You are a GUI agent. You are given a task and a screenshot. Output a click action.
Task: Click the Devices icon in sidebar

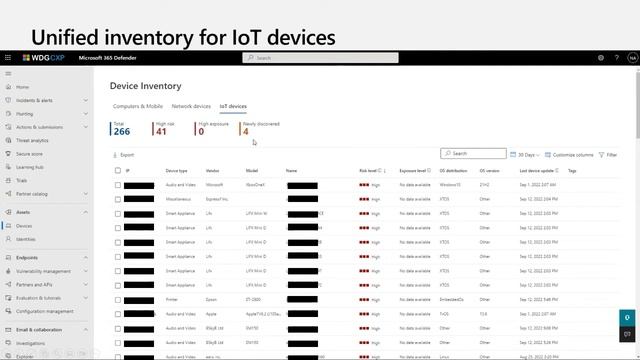[x=8, y=226]
